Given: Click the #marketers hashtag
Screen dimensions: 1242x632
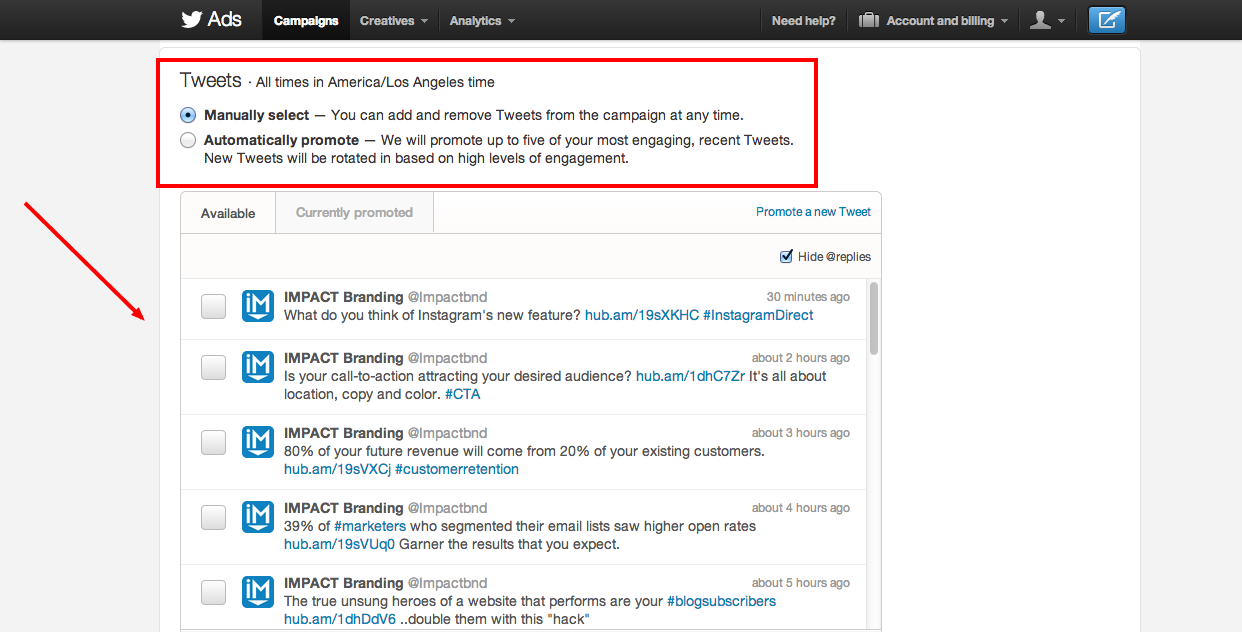Looking at the screenshot, I should pos(370,526).
